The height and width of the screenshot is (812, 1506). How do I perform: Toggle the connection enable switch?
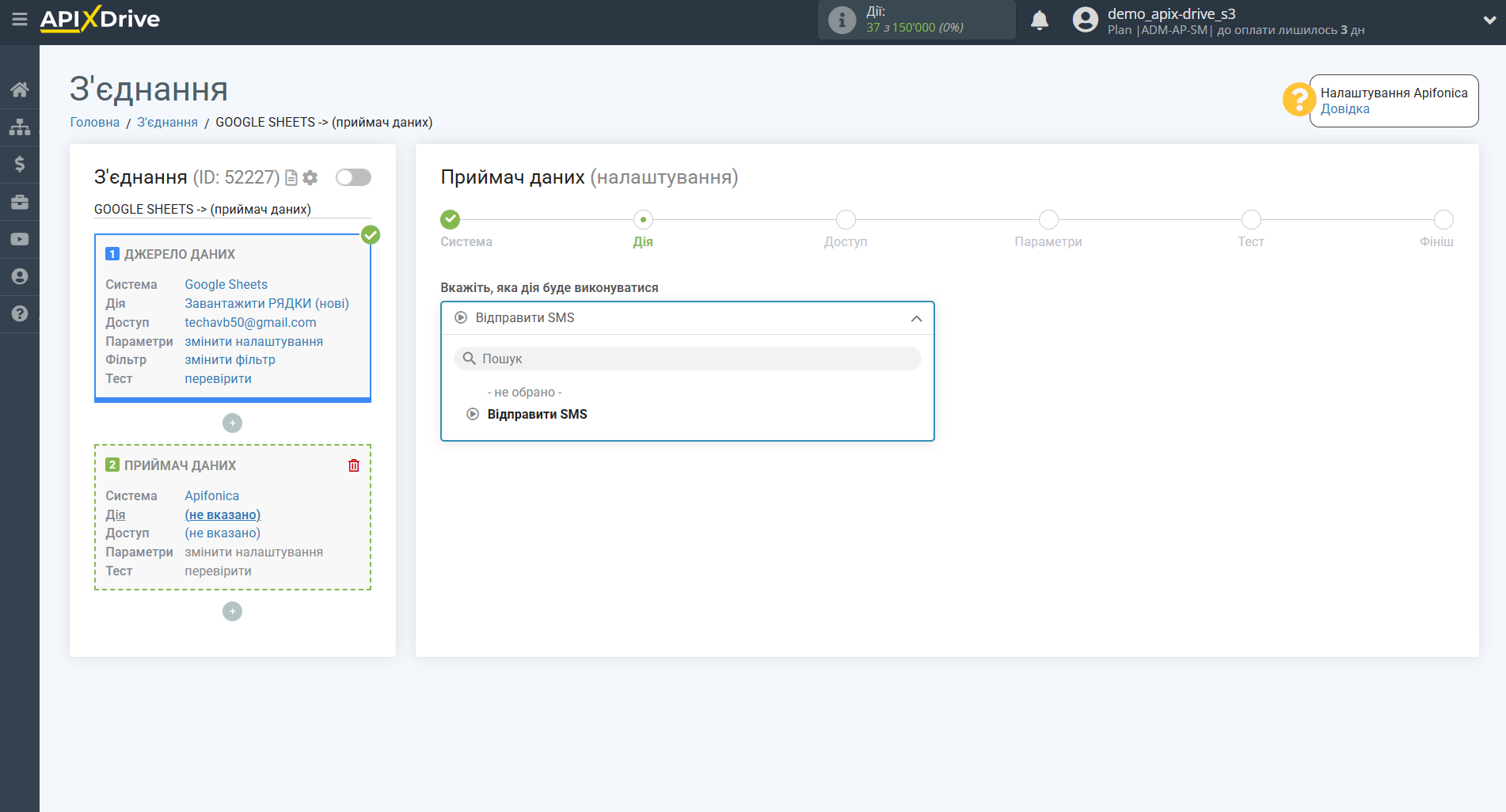coord(353,177)
